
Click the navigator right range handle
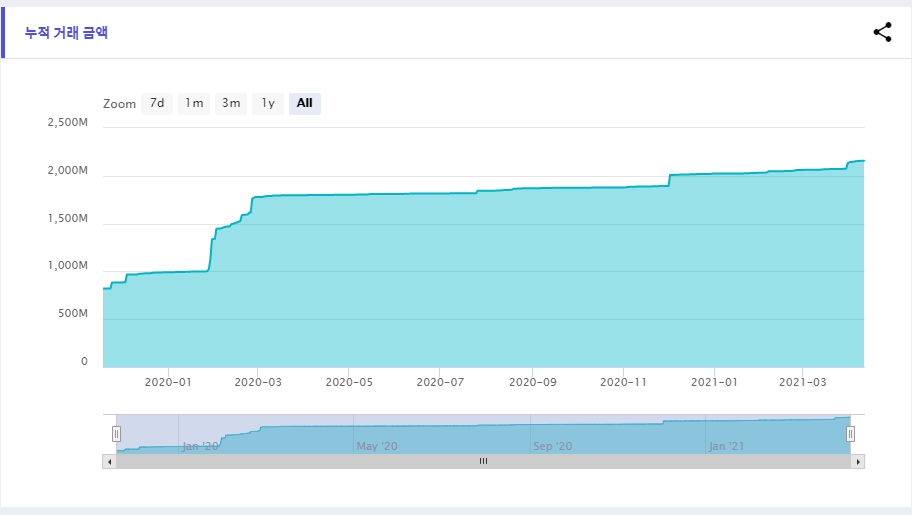(x=850, y=434)
